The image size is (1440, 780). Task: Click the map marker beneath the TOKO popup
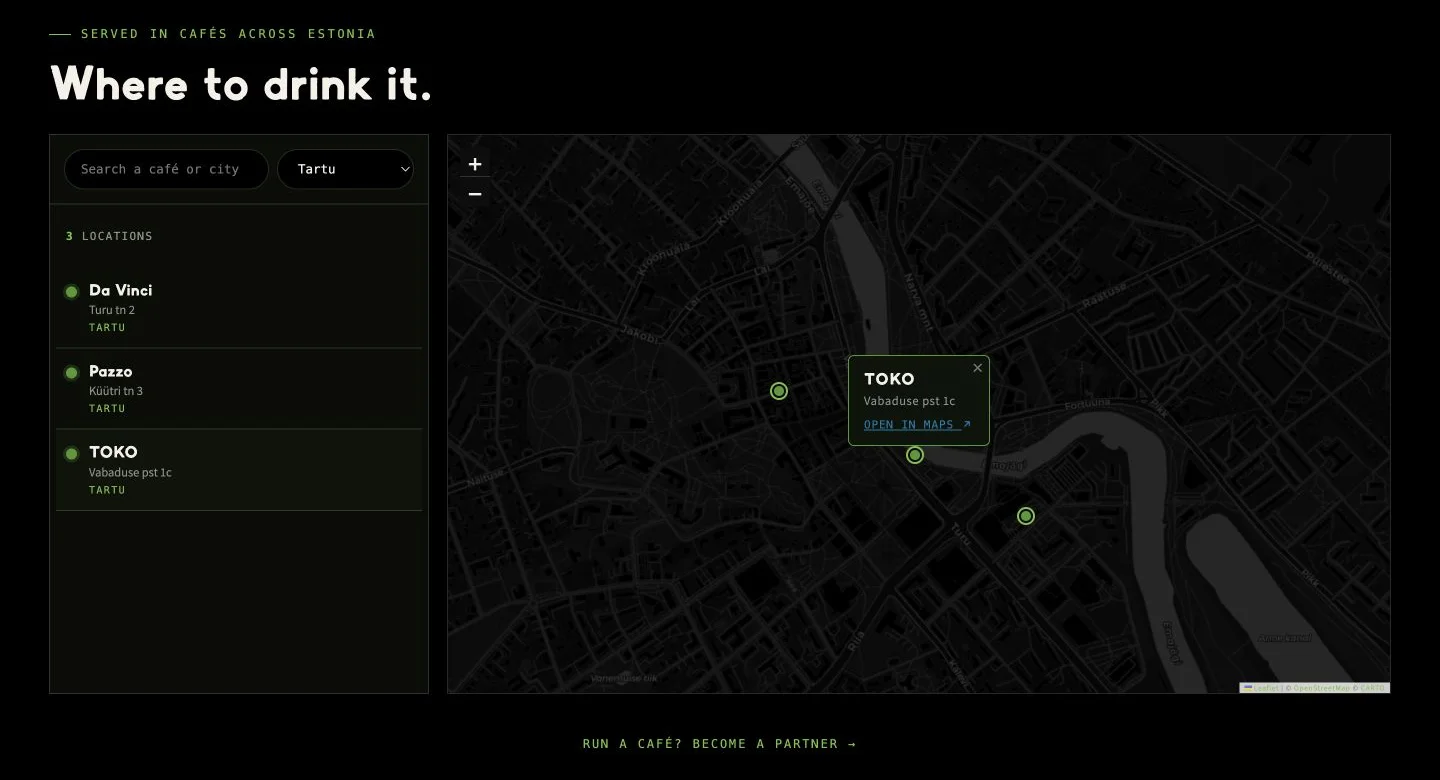(915, 455)
